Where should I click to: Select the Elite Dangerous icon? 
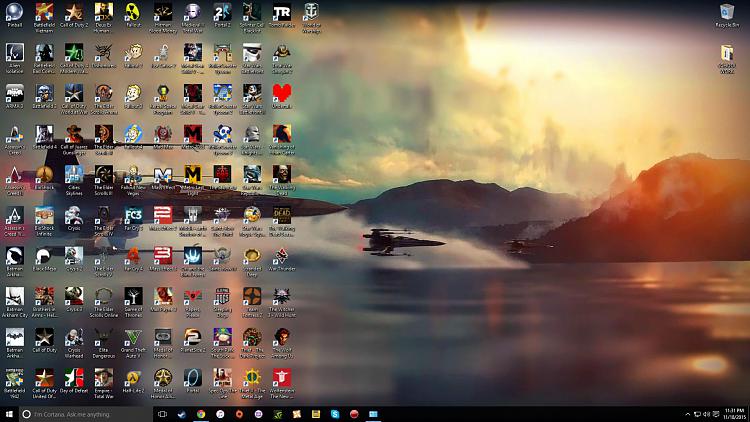(103, 344)
